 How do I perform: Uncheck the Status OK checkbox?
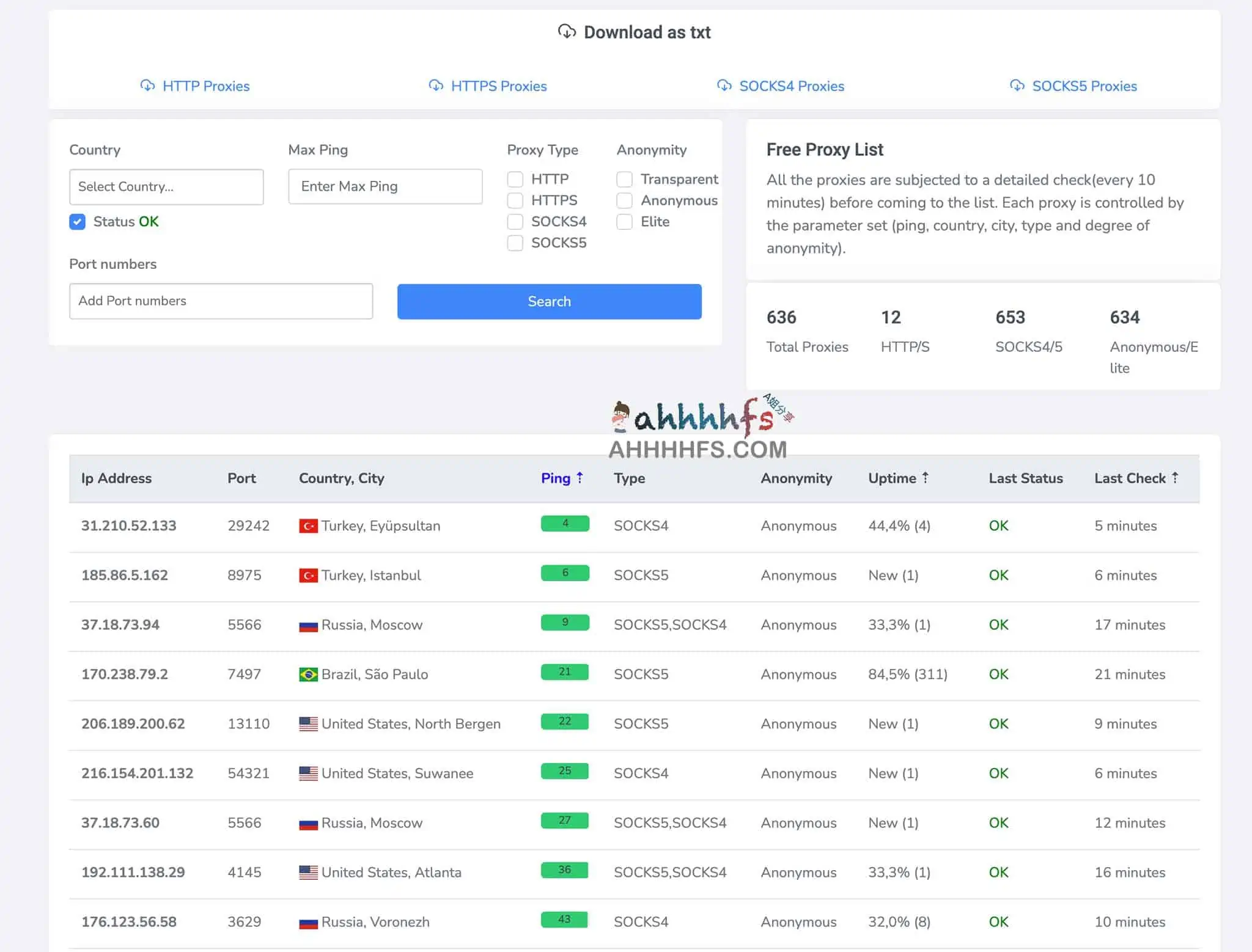coord(78,222)
